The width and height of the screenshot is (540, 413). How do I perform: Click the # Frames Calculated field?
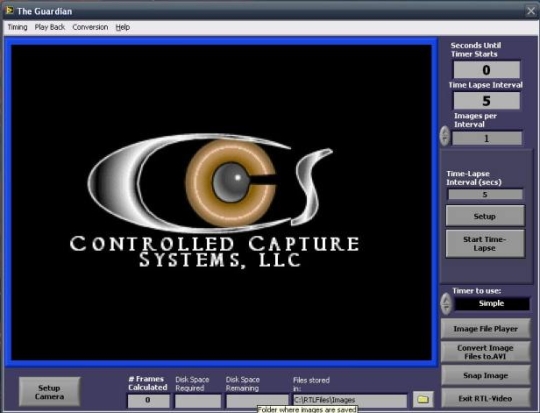148,401
